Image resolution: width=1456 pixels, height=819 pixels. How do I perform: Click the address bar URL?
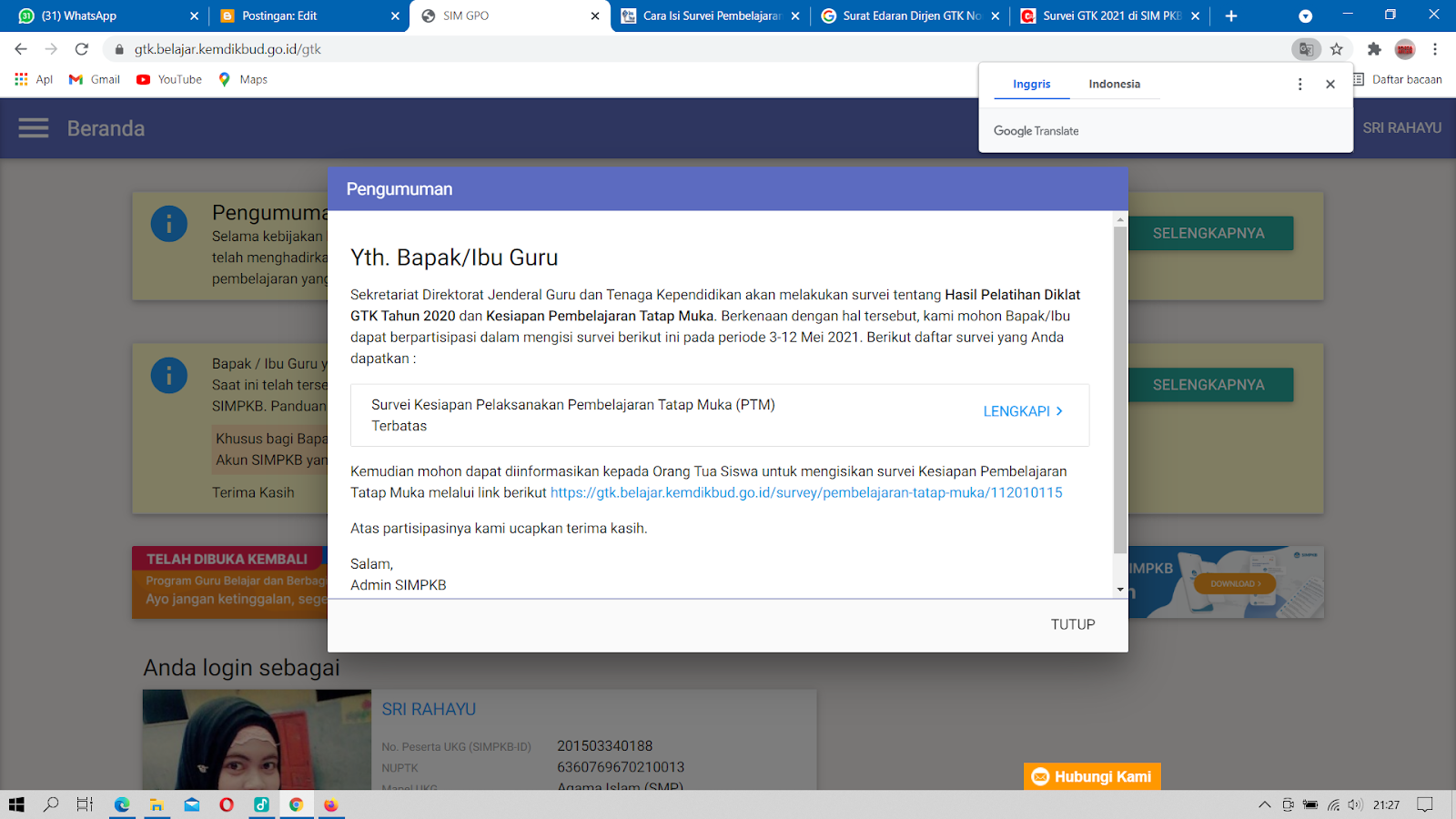(x=227, y=49)
